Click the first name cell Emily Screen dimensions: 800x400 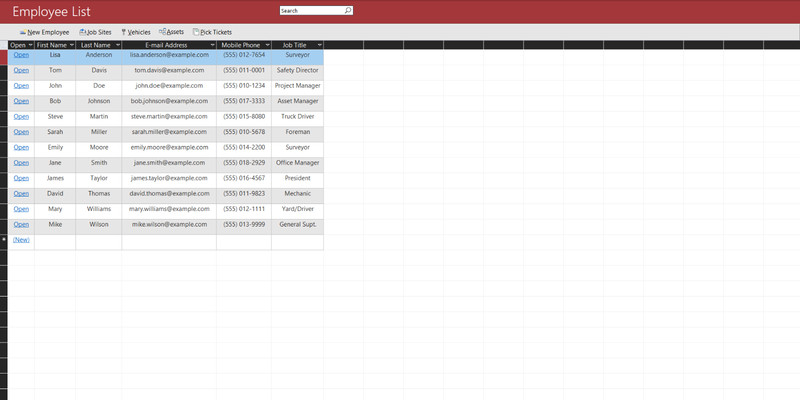pyautogui.click(x=55, y=147)
